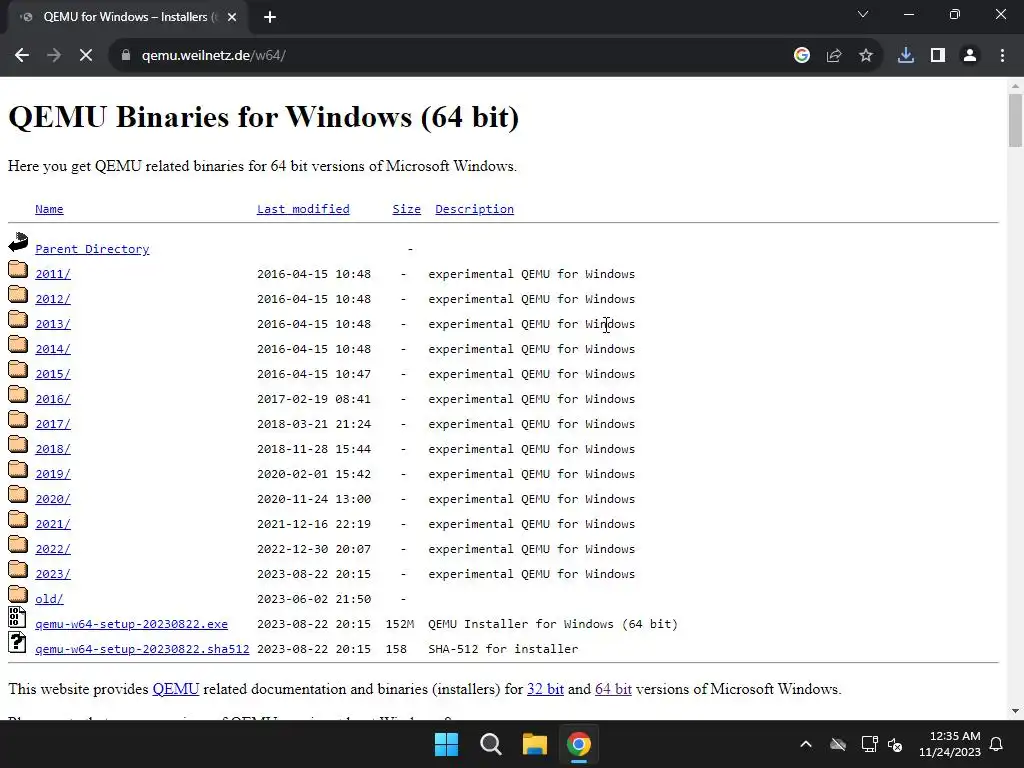Open Chrome three-dot menu
This screenshot has width=1024, height=768.
click(1002, 56)
